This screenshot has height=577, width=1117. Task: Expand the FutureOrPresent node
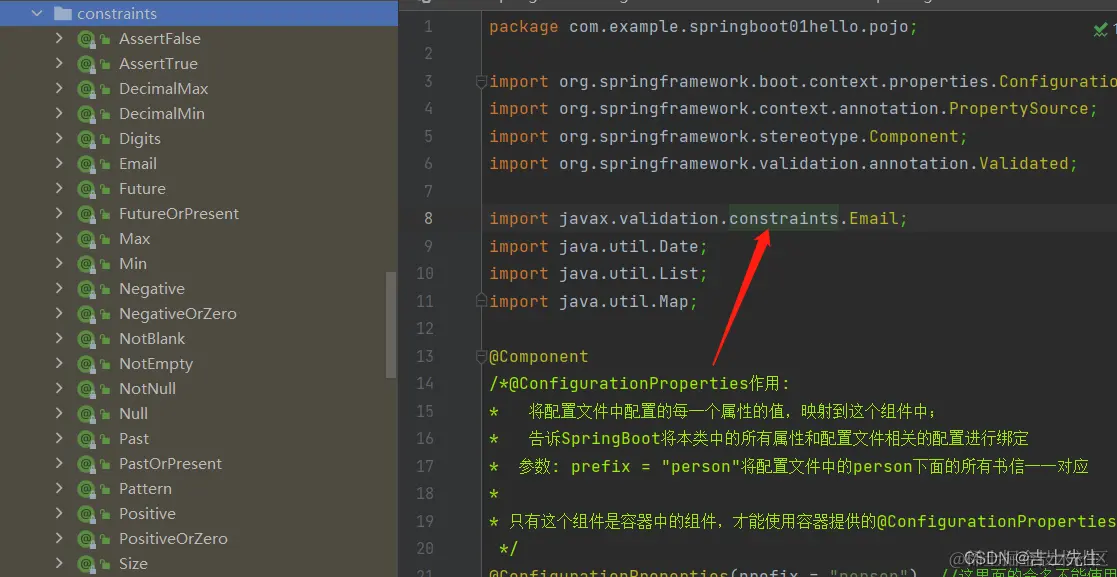59,213
